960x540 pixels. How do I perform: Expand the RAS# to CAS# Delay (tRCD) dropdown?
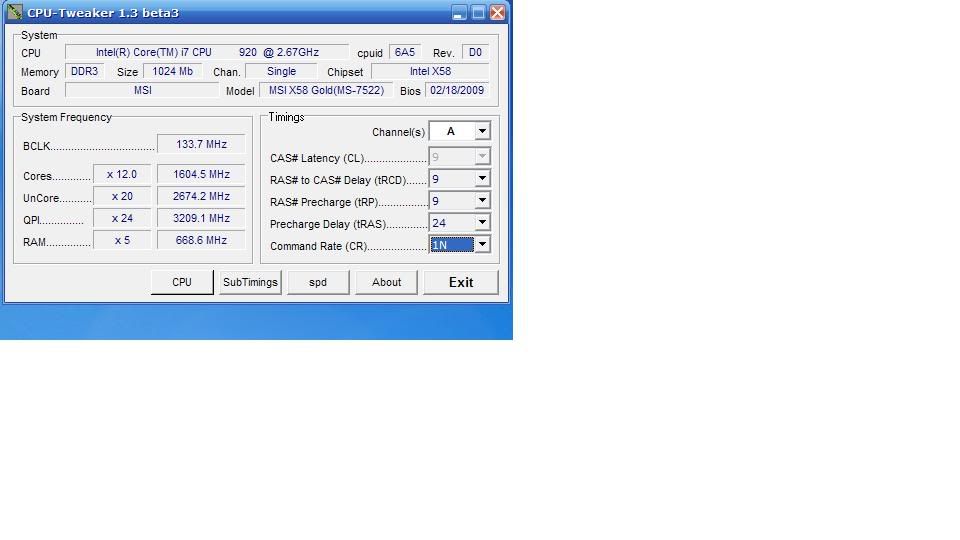[x=482, y=179]
